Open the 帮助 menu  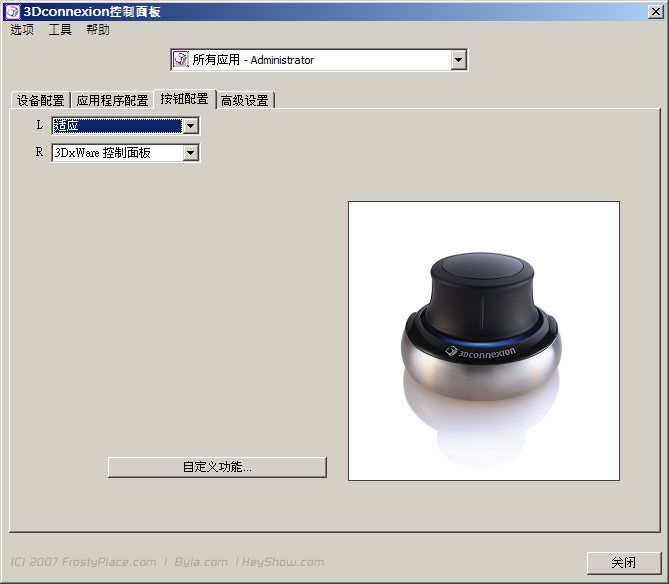click(x=98, y=30)
